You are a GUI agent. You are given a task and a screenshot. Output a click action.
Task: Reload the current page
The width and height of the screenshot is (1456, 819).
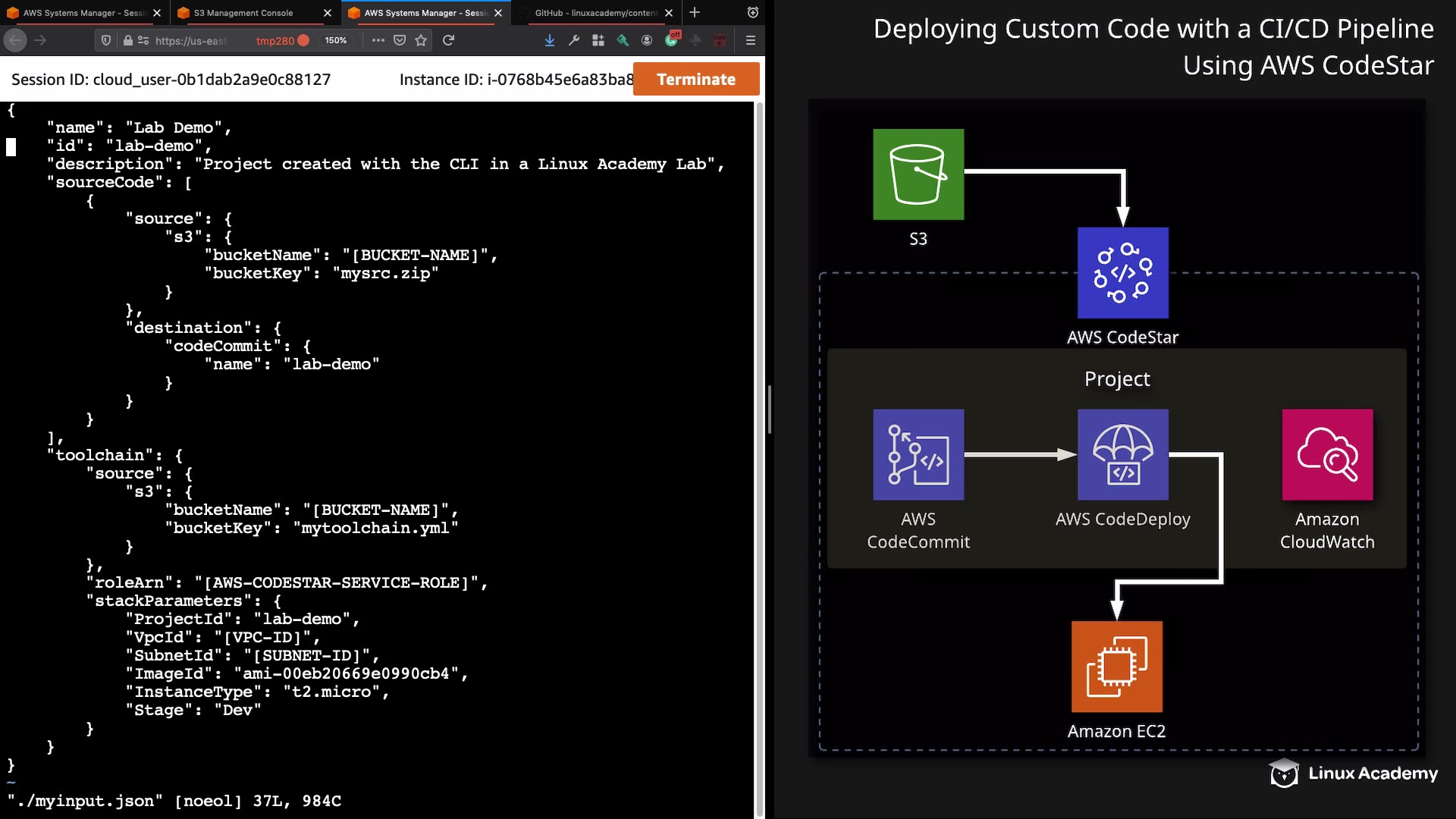pyautogui.click(x=448, y=40)
